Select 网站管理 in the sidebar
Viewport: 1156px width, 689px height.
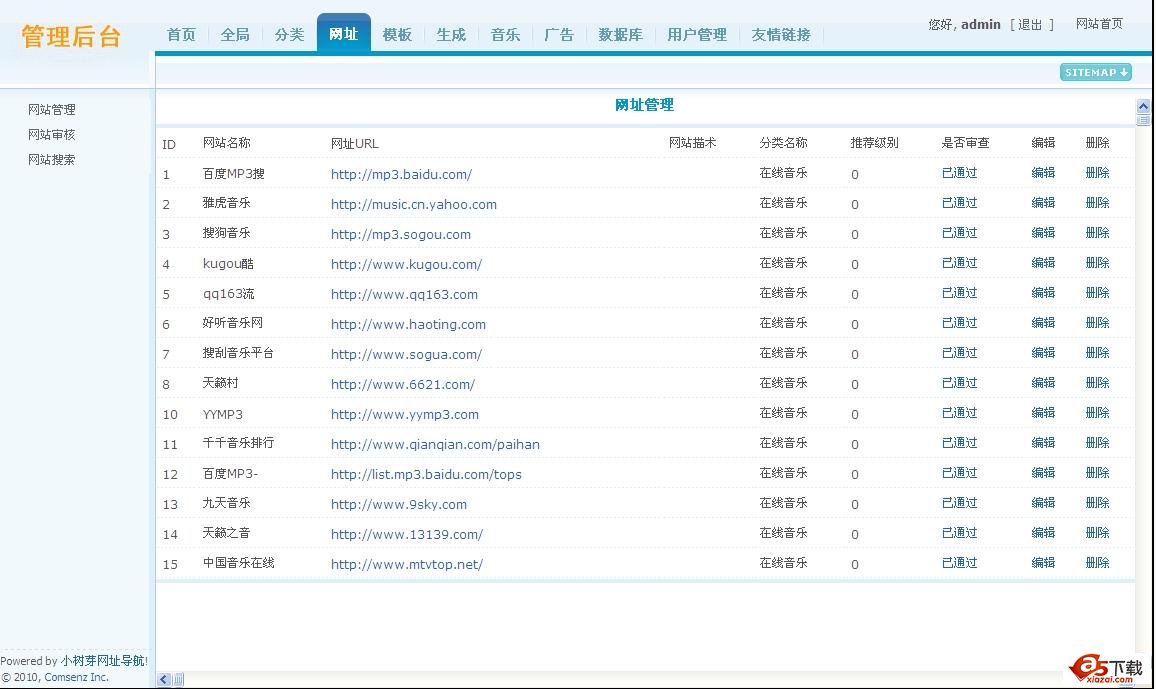tap(52, 109)
